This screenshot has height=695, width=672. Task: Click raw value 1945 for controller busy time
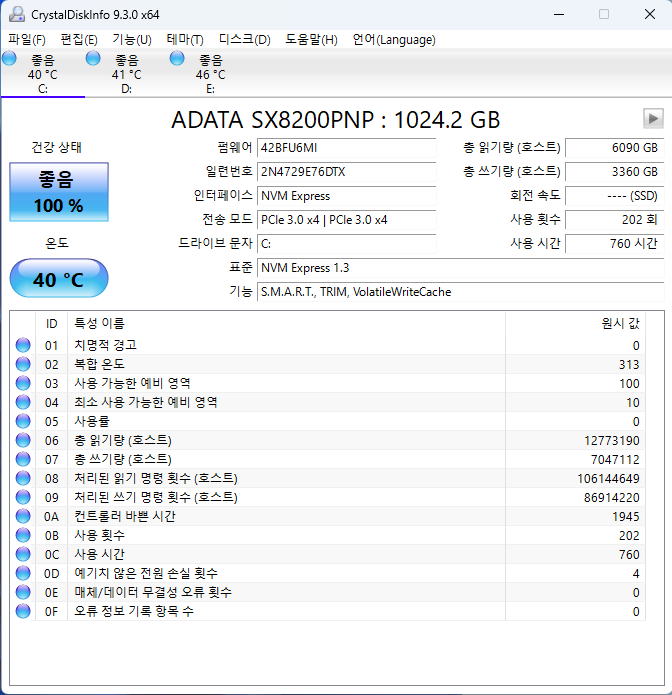click(626, 517)
